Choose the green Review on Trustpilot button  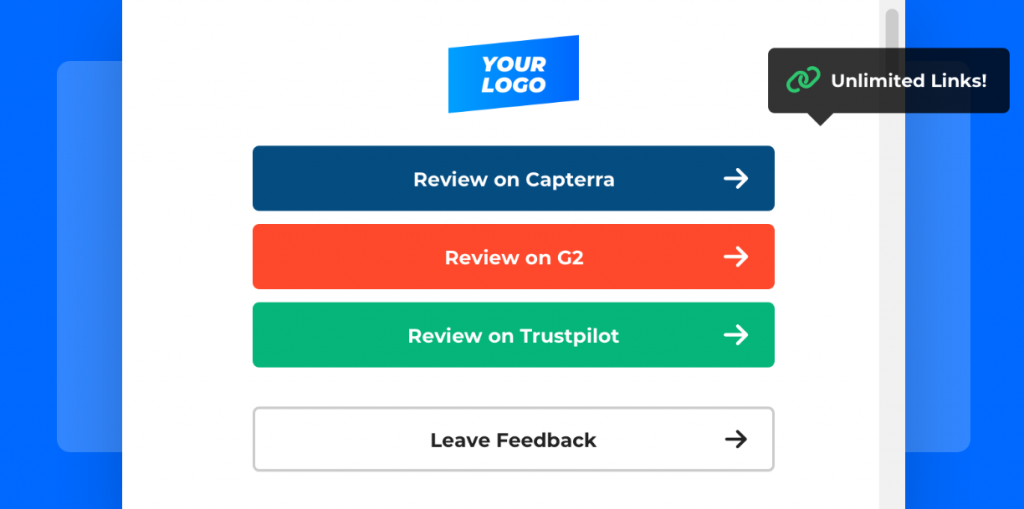pos(513,335)
